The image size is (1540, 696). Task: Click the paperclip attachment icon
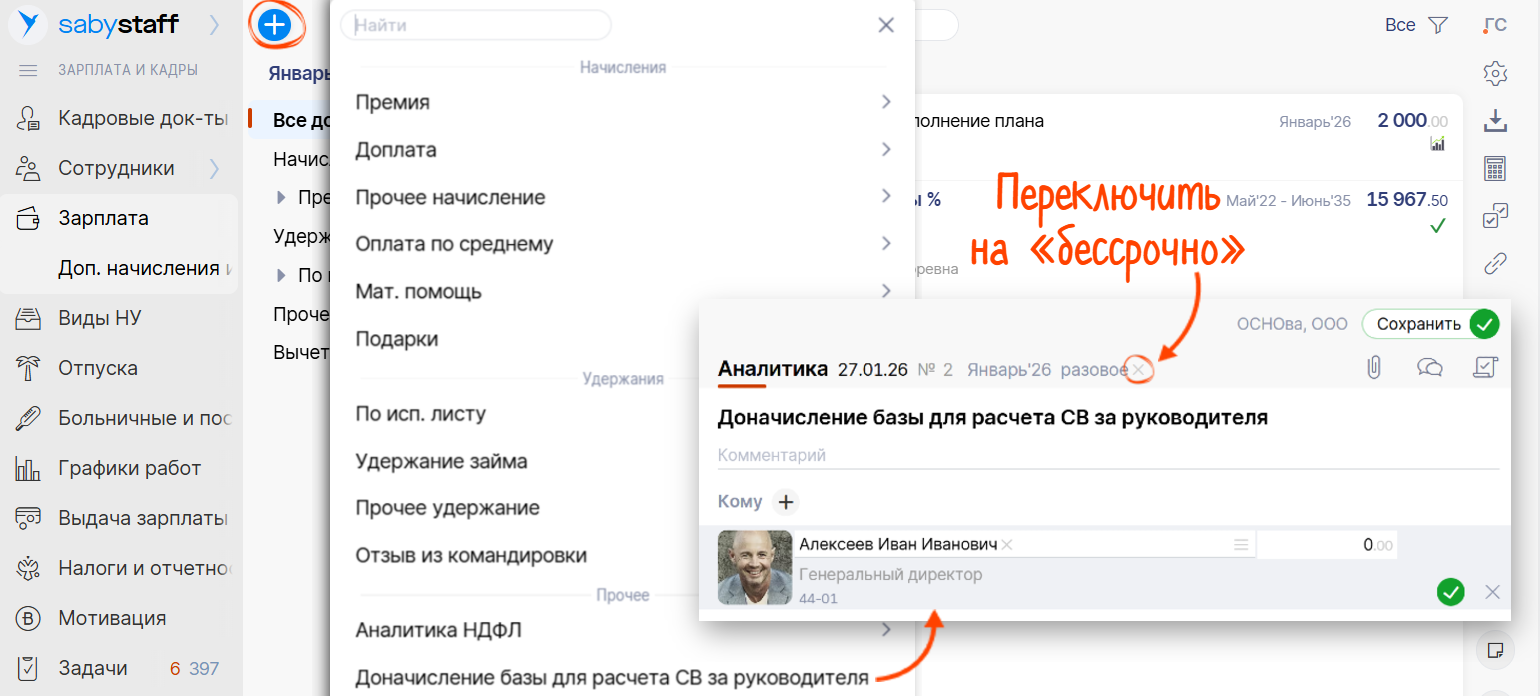click(1374, 368)
